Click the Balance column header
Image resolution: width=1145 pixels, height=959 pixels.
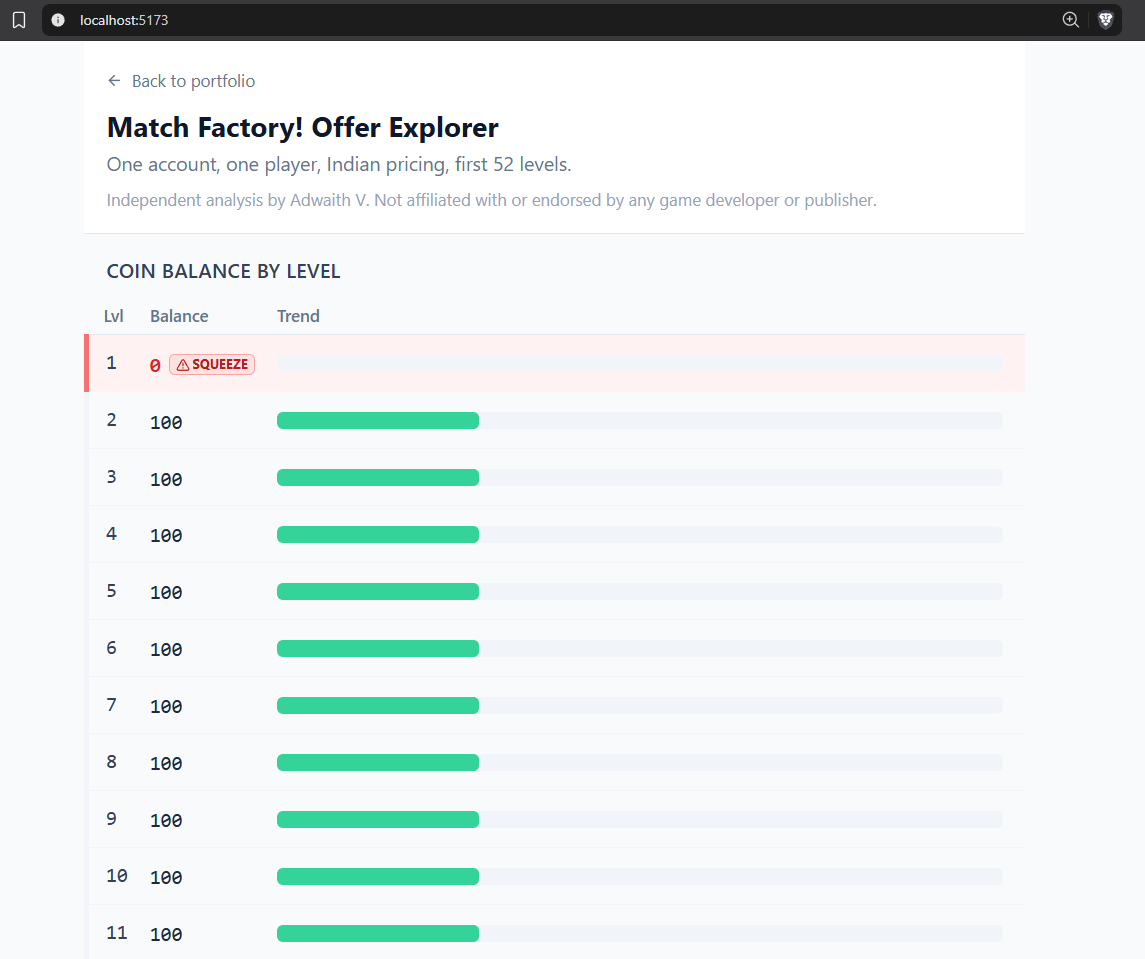click(179, 316)
